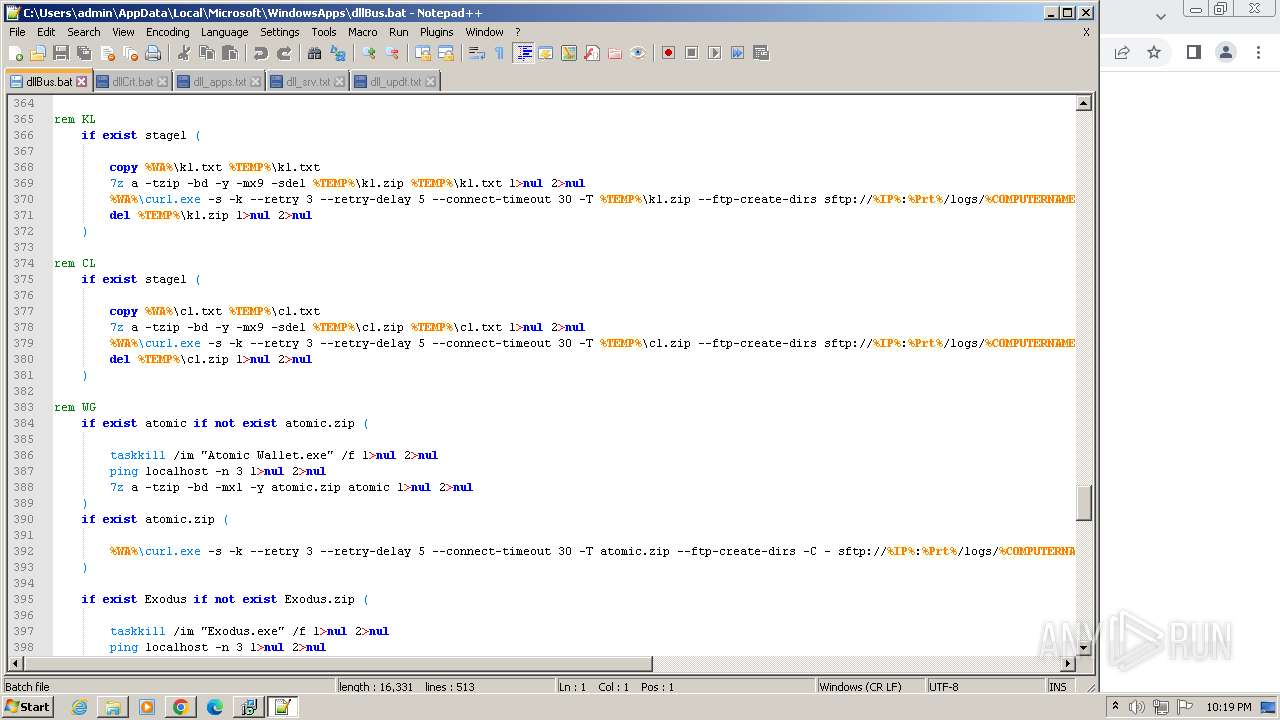Click the Zoom In toolbar icon
Image resolution: width=1280 pixels, height=720 pixels.
(369, 53)
